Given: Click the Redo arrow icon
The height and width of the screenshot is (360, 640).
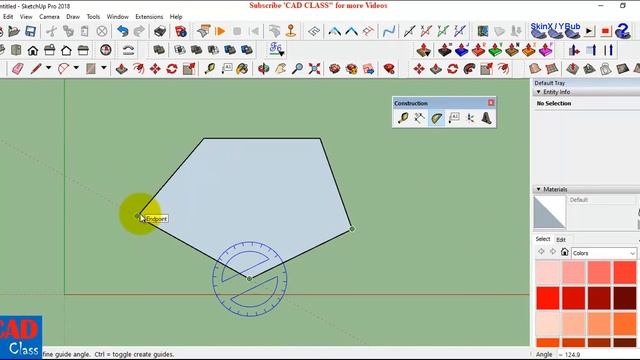Looking at the screenshot, I should [139, 31].
